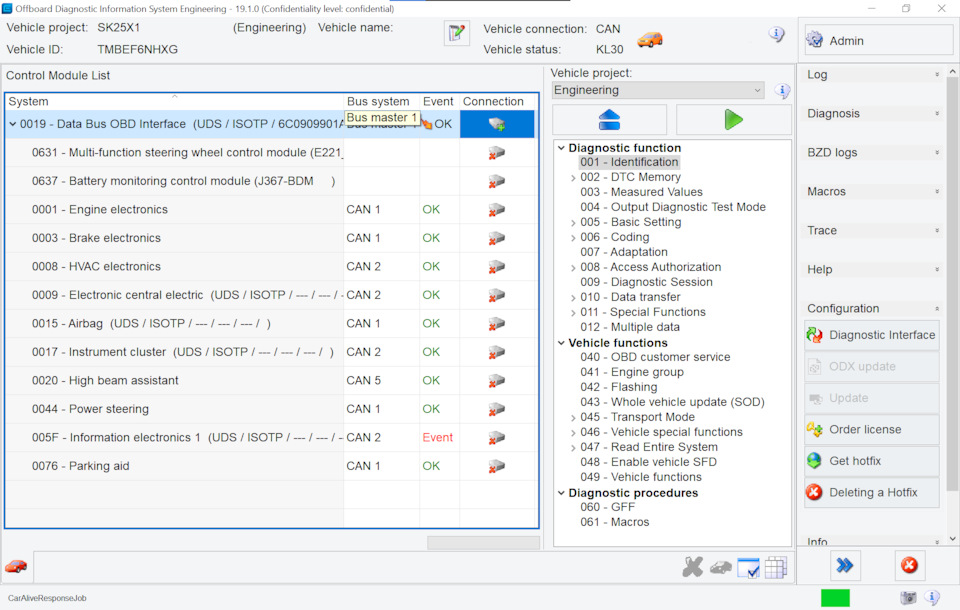Image resolution: width=960 pixels, height=610 pixels.
Task: Click the info icon in status bar
Action: pos(932,597)
